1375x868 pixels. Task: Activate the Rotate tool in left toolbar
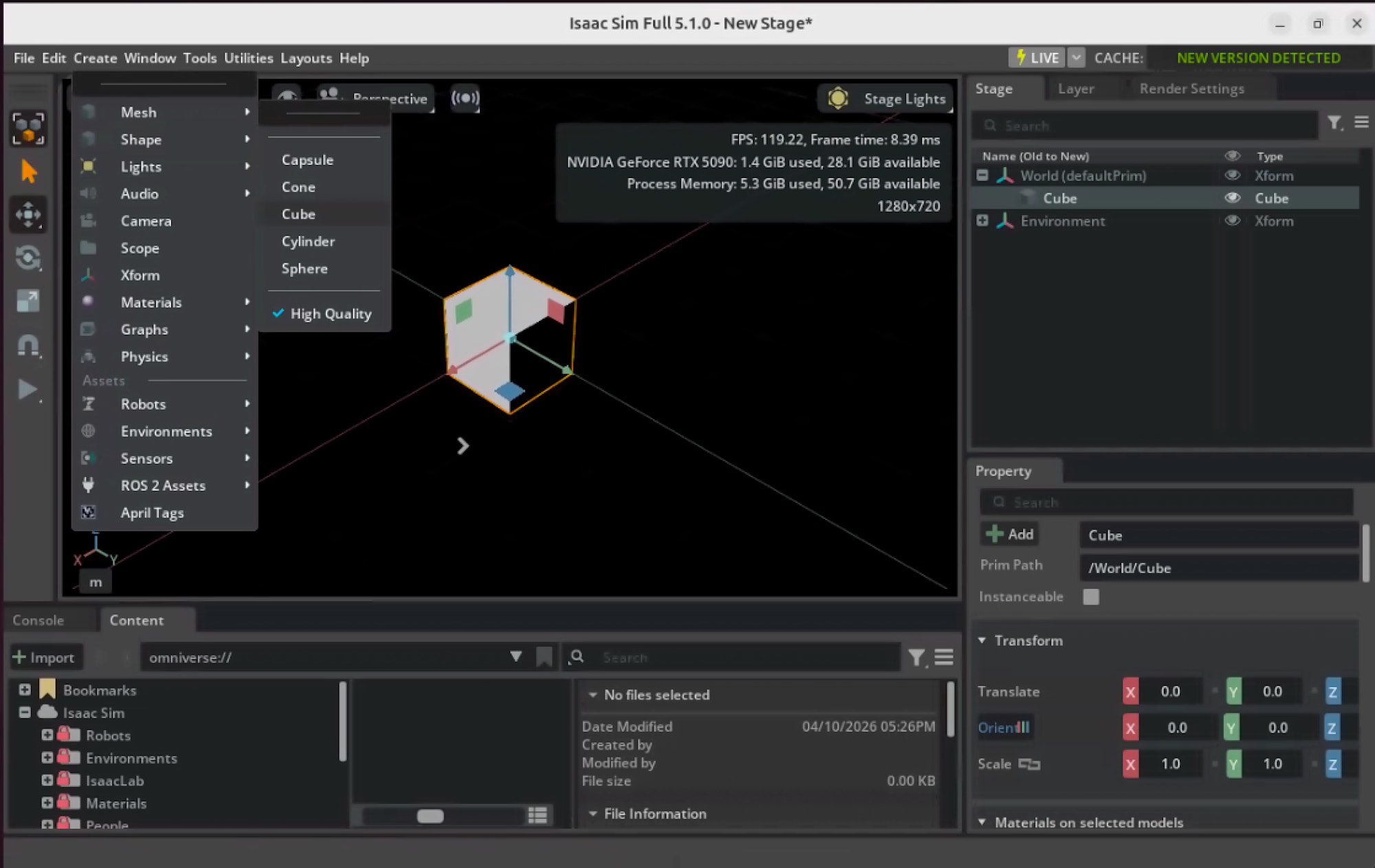point(28,258)
